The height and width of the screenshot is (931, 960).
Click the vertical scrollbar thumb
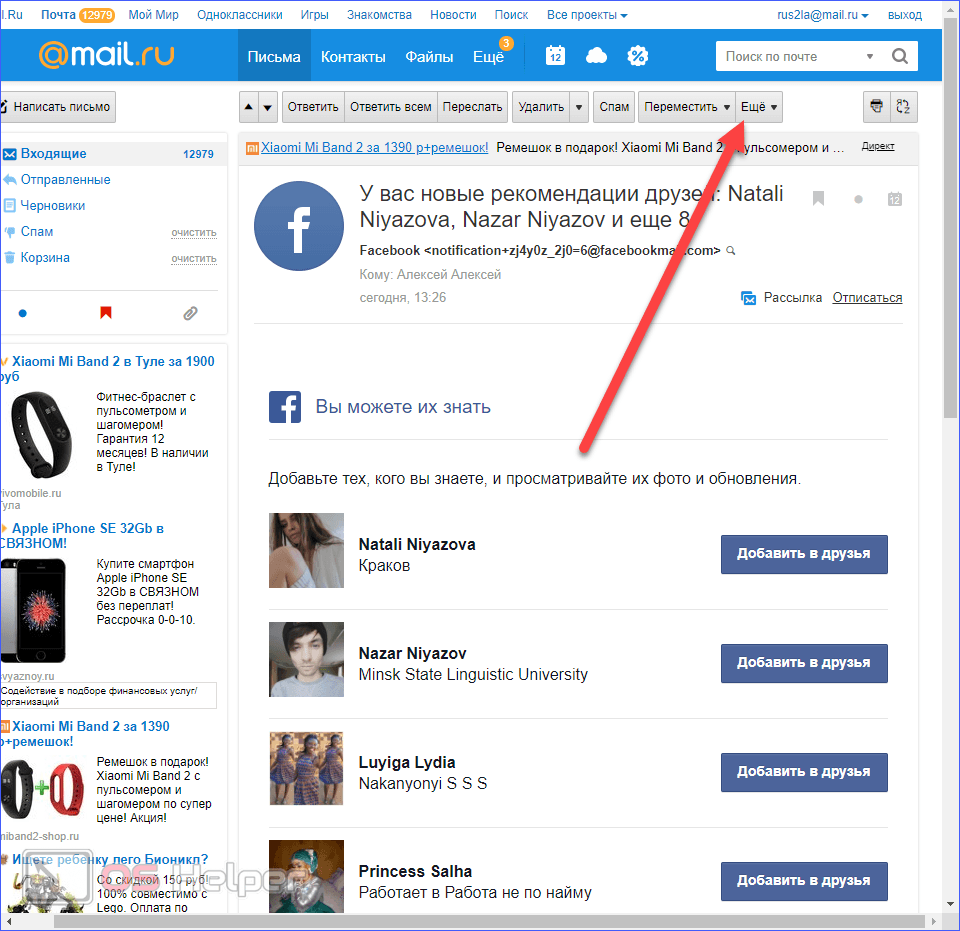(x=950, y=219)
